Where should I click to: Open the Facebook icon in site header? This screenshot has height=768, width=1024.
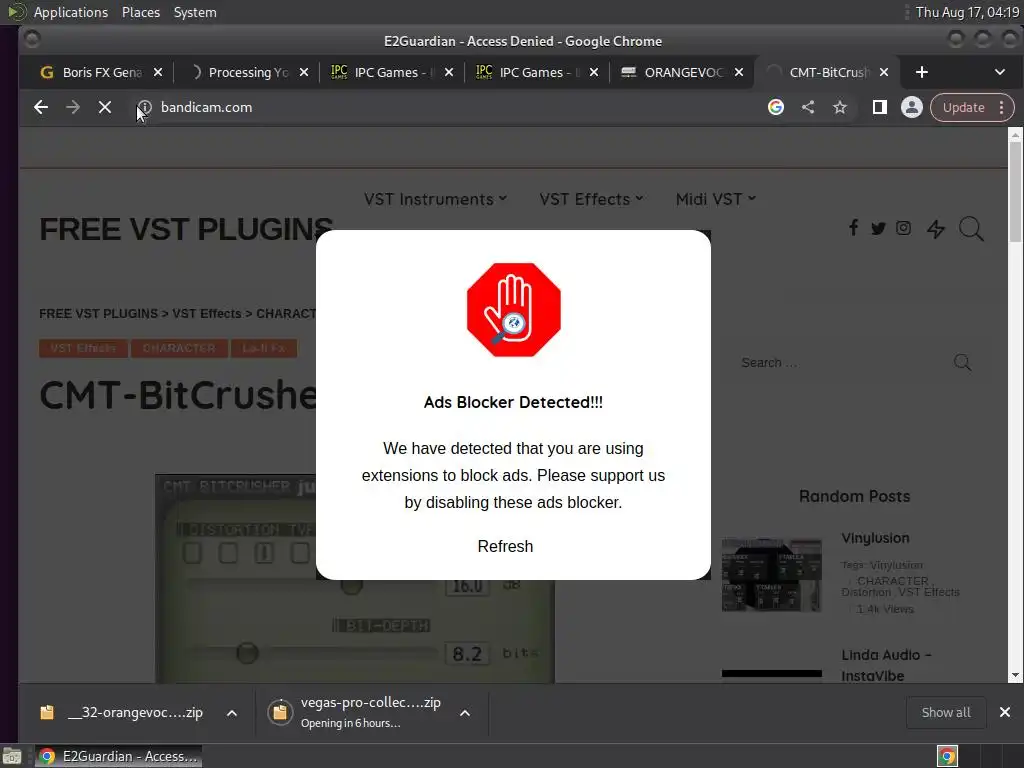tap(853, 227)
